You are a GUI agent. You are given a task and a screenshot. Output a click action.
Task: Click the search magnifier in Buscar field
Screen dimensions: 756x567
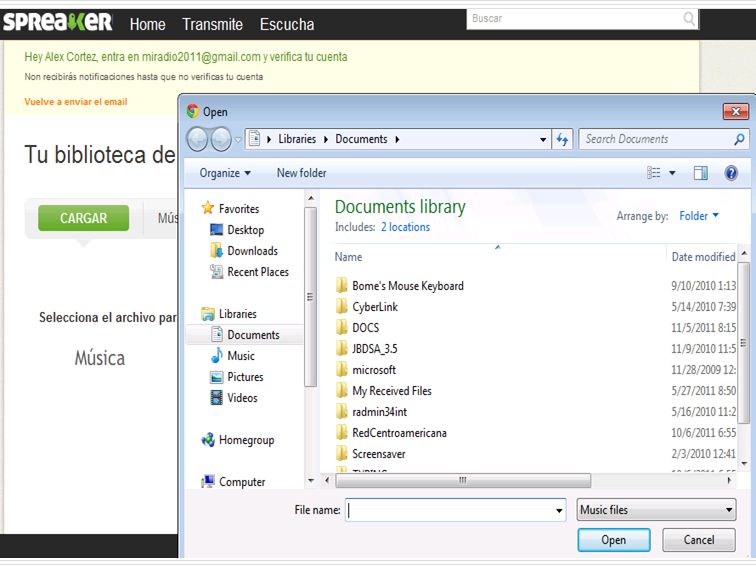pyautogui.click(x=689, y=19)
